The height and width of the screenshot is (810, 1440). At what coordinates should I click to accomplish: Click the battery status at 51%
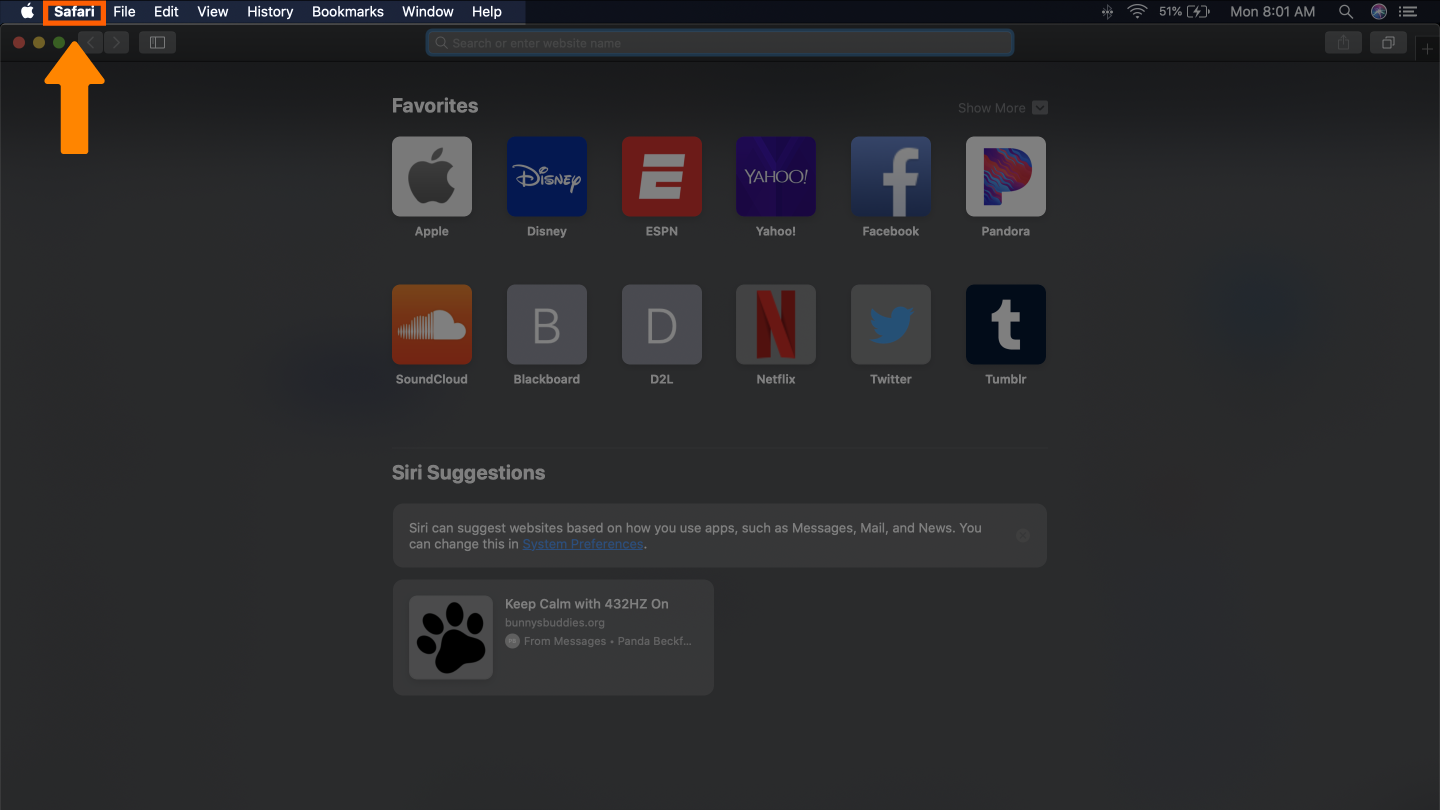coord(1184,12)
